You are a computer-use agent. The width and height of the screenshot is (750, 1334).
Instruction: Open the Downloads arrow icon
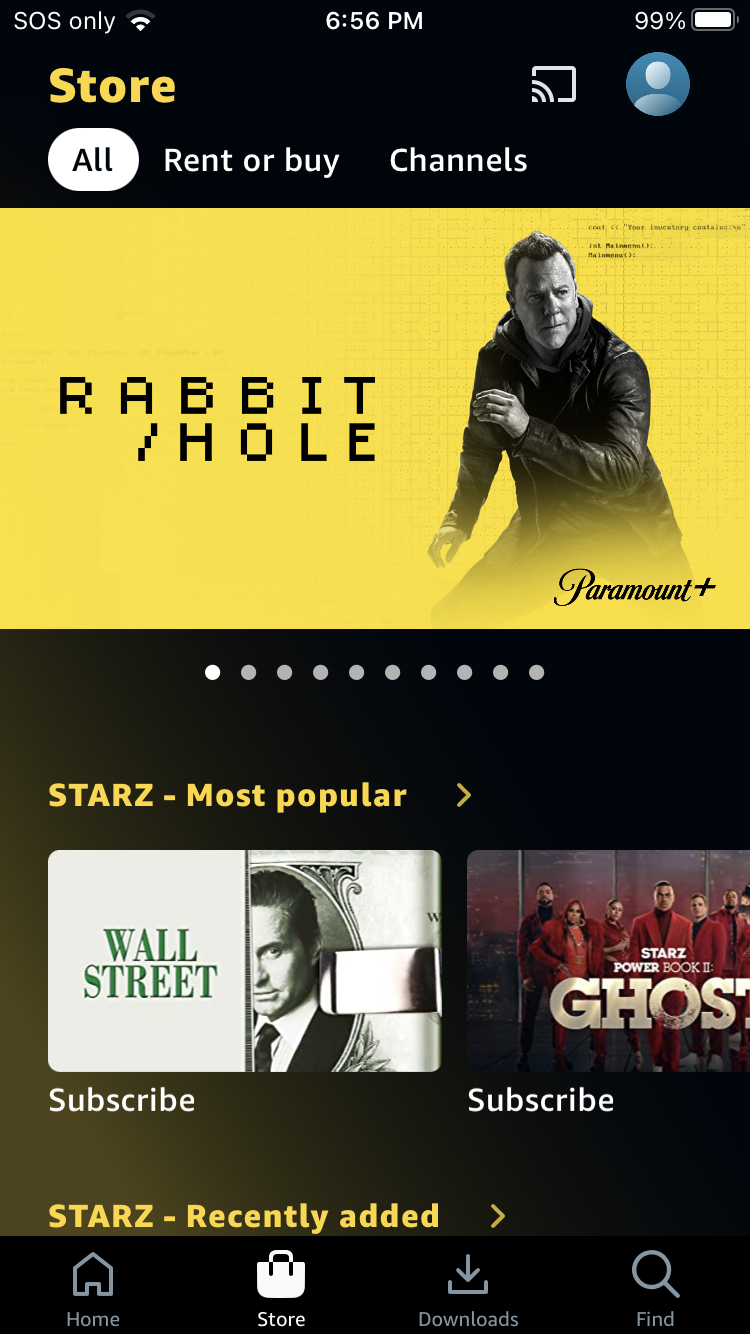467,1275
